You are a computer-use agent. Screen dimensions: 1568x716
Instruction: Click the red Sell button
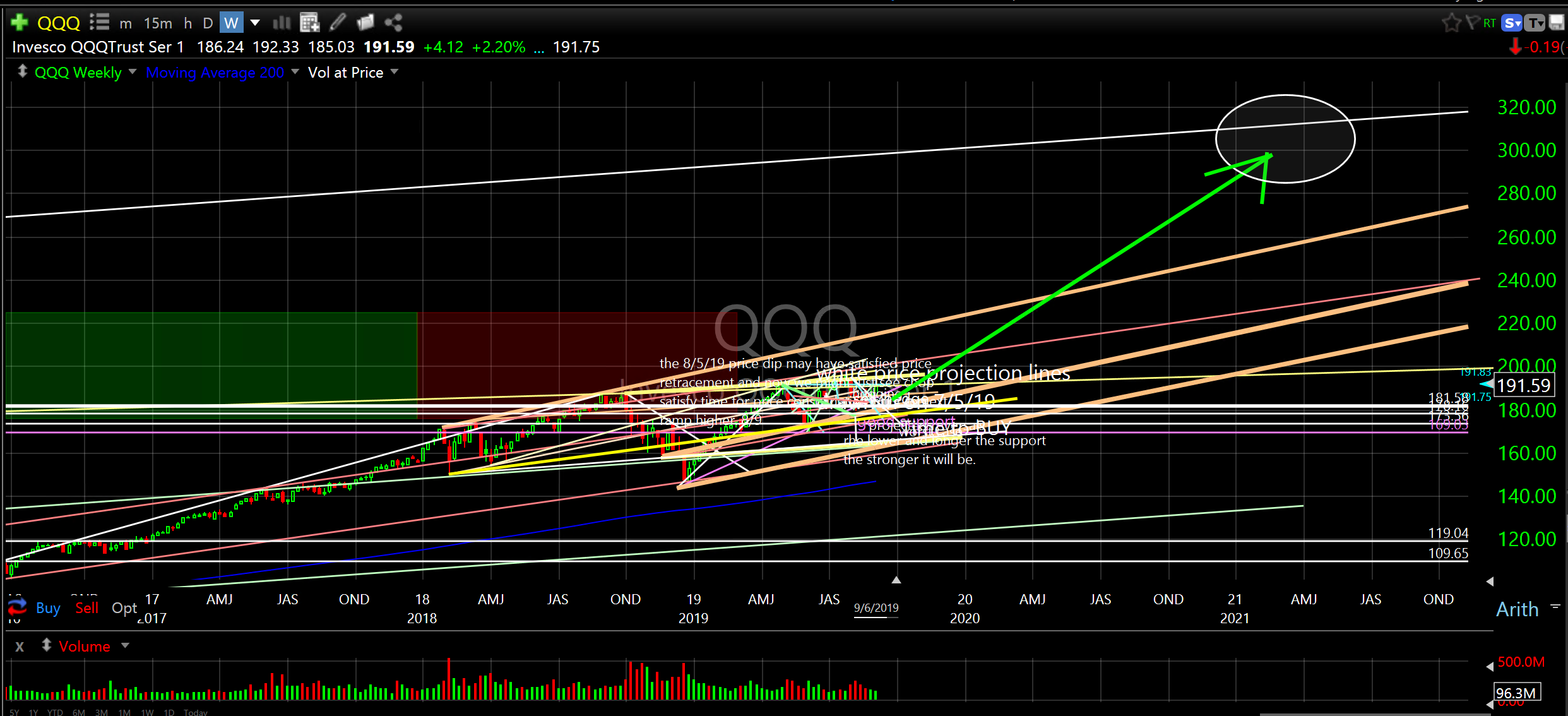coord(86,608)
